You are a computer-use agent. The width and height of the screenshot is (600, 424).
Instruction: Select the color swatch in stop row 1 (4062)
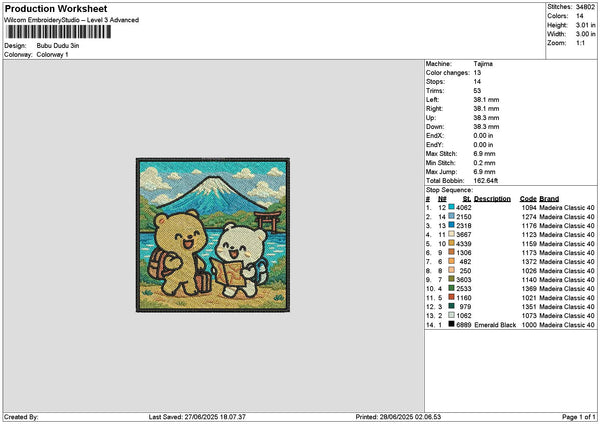point(452,207)
